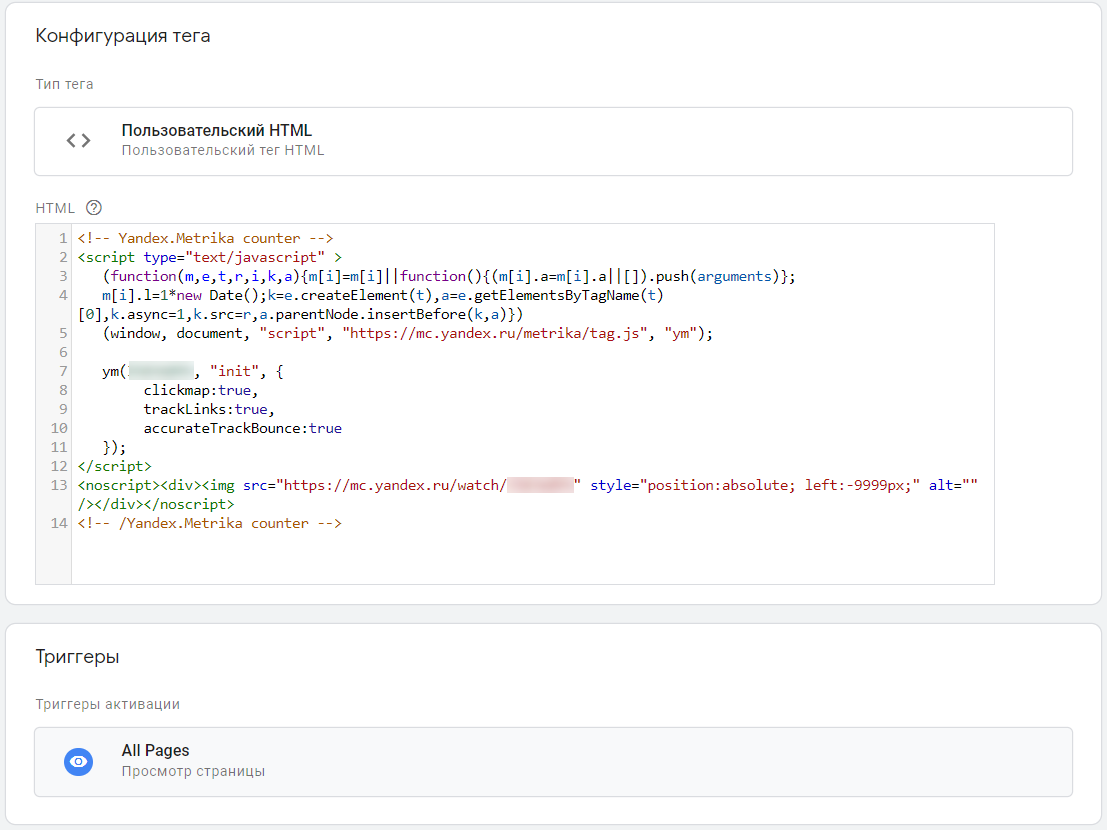Screen dimensions: 1107x830
Task: Click the HTML field label
Action: [55, 208]
